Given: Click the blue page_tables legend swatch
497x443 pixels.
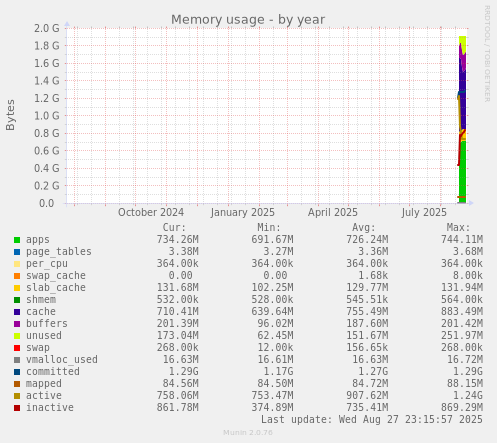Looking at the screenshot, I should [x=17, y=252].
